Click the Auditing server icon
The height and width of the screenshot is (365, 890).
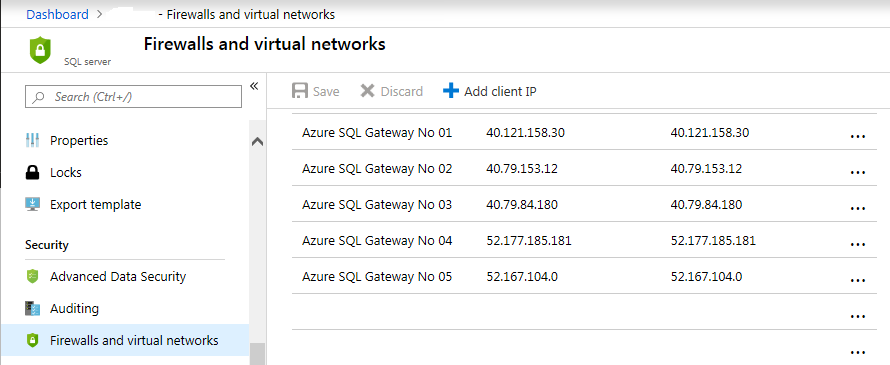(32, 308)
